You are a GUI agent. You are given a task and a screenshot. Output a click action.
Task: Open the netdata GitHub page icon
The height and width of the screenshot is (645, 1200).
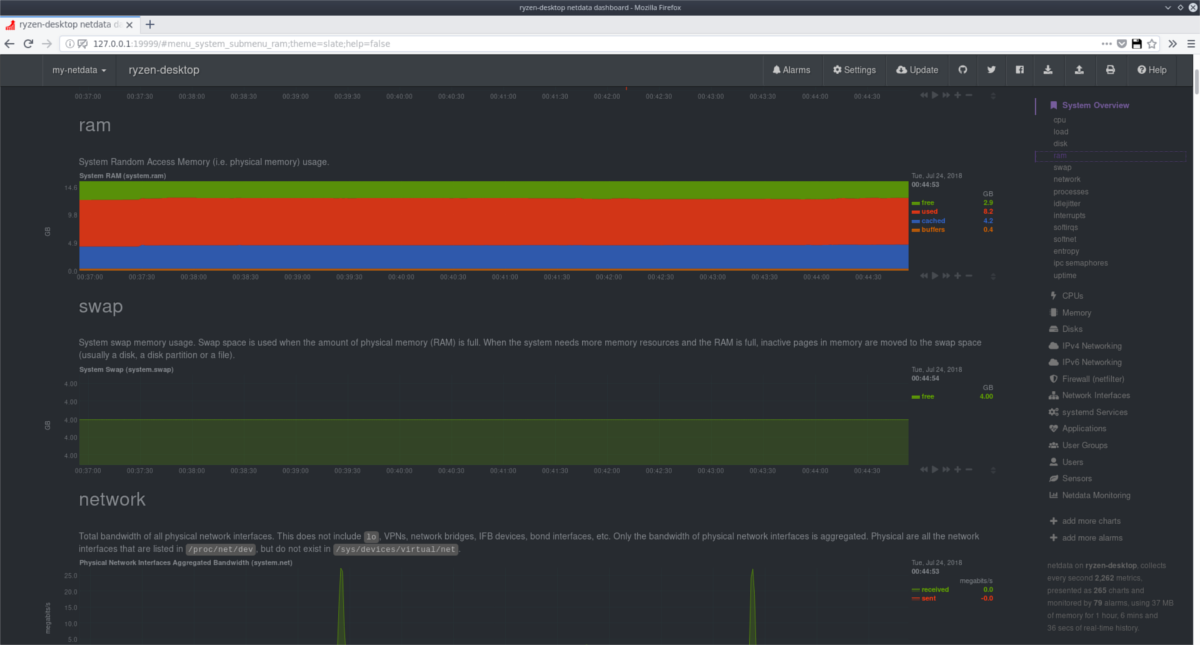[x=963, y=70]
